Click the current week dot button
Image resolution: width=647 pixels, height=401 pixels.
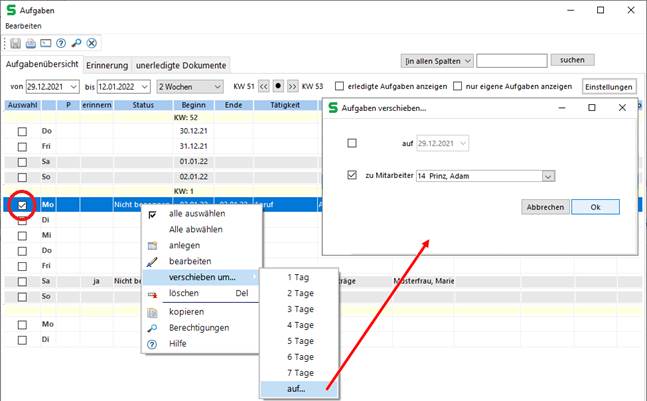pos(278,87)
